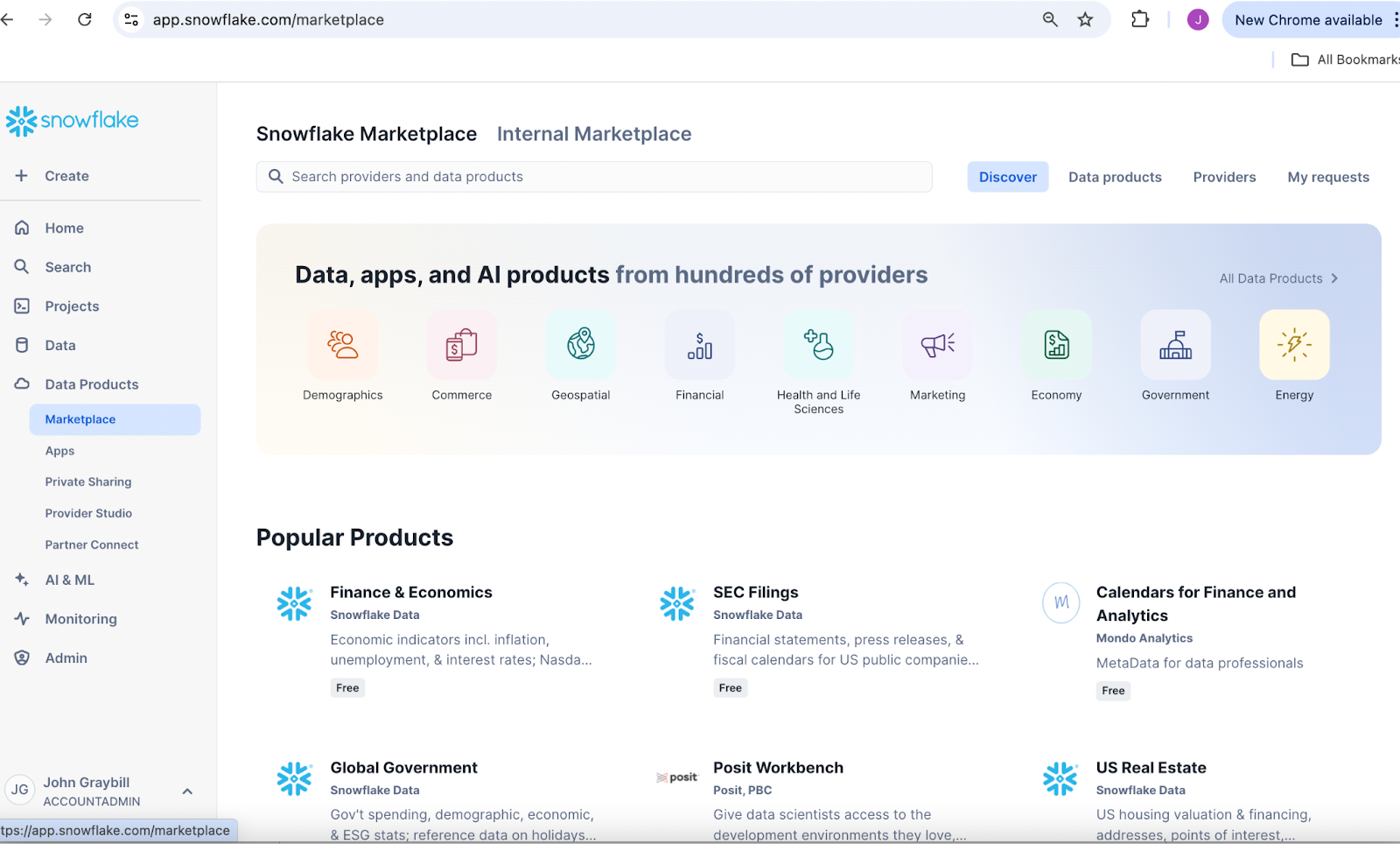Open the Government building category icon
Viewport: 1400px width, 844px height.
1176,345
